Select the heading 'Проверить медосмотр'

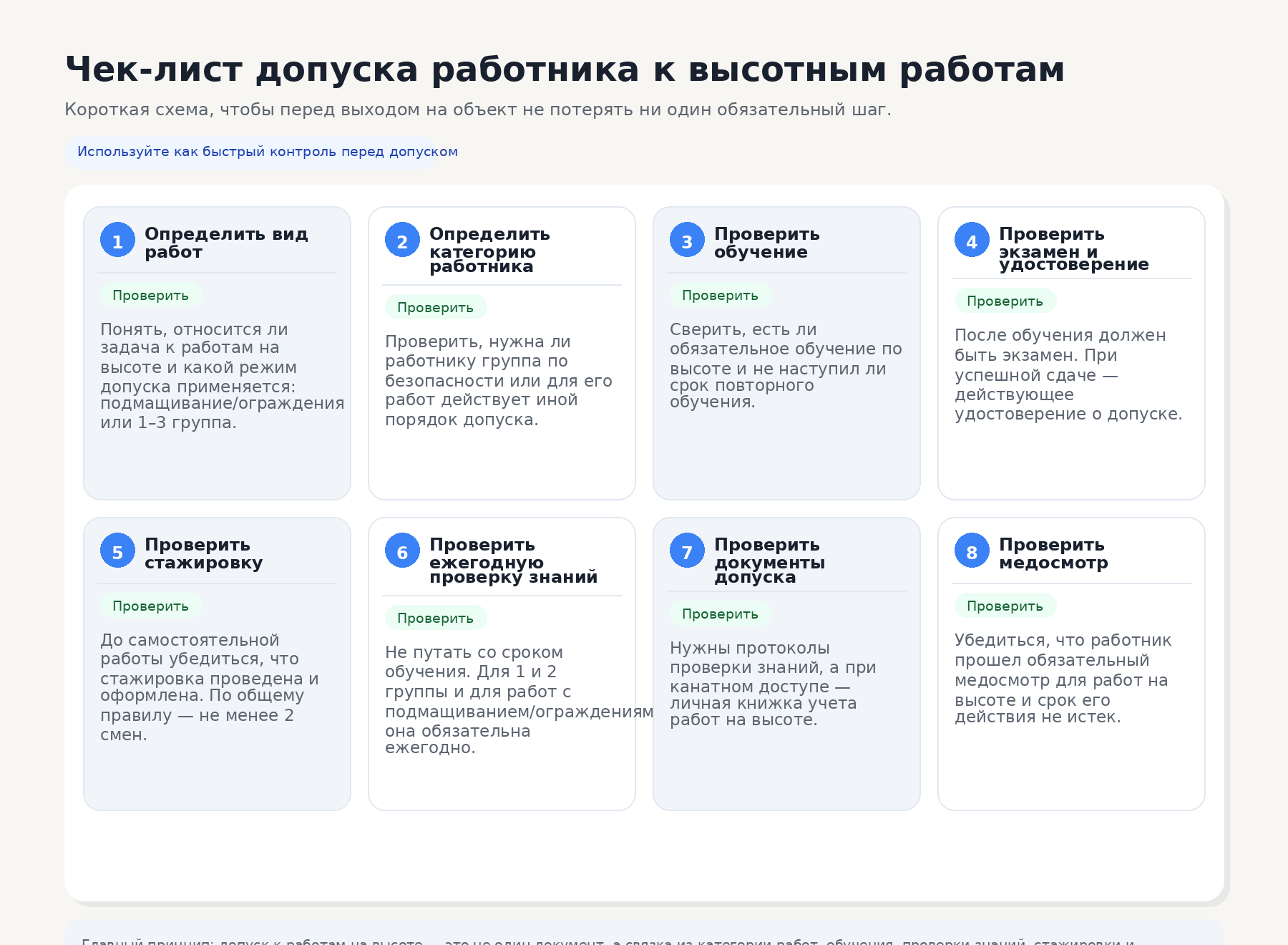[1053, 553]
